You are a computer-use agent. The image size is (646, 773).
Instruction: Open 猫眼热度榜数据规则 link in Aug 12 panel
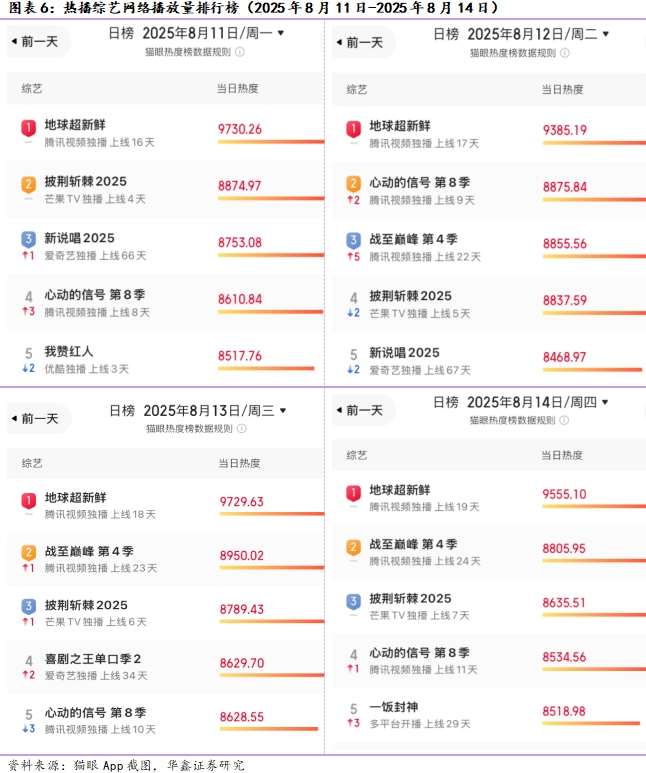pyautogui.click(x=515, y=52)
